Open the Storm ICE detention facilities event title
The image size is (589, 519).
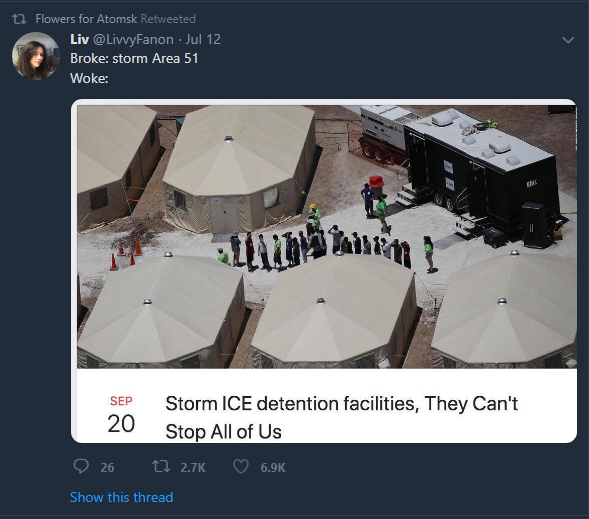pyautogui.click(x=341, y=417)
